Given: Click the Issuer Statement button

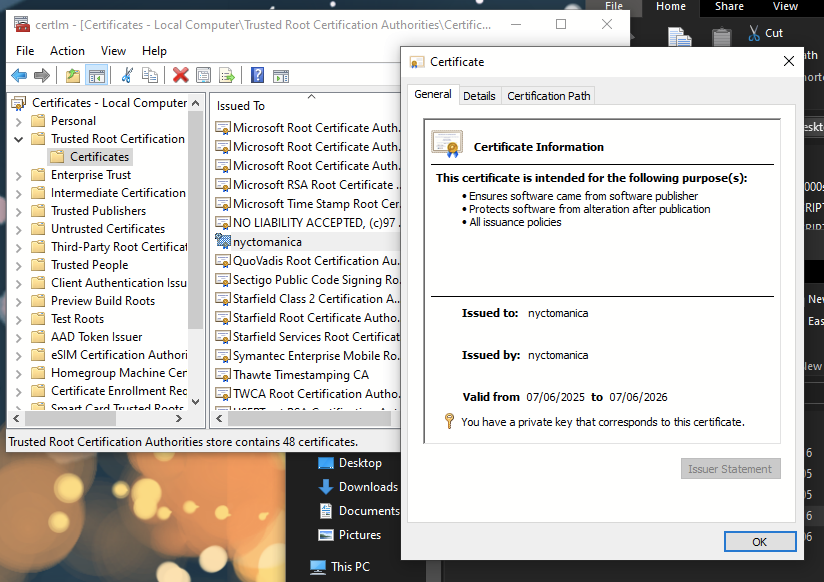Looking at the screenshot, I should click(730, 469).
